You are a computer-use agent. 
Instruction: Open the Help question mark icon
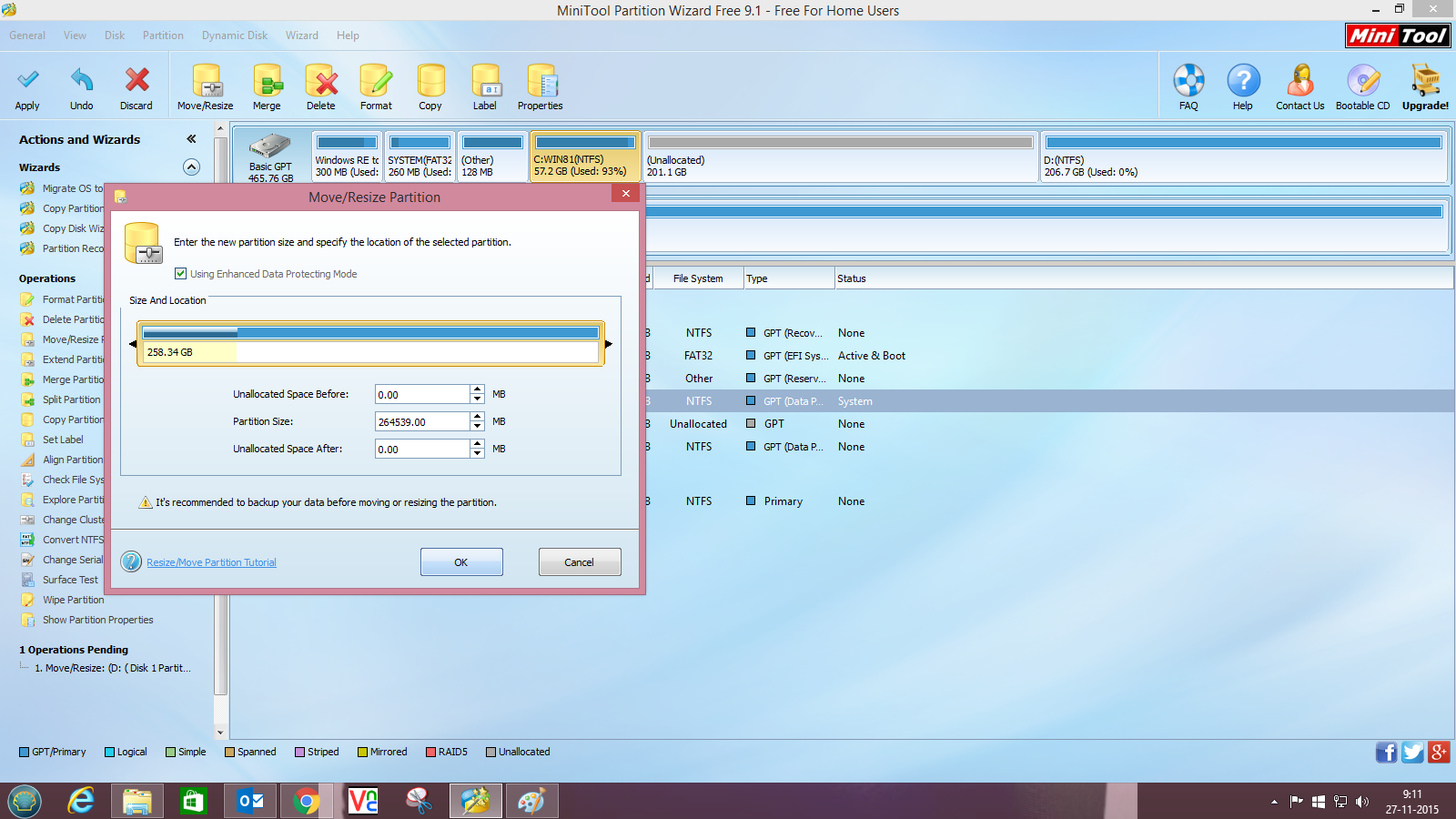click(1243, 80)
